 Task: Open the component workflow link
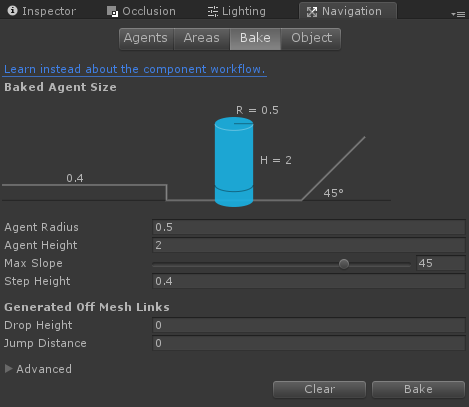click(x=135, y=69)
